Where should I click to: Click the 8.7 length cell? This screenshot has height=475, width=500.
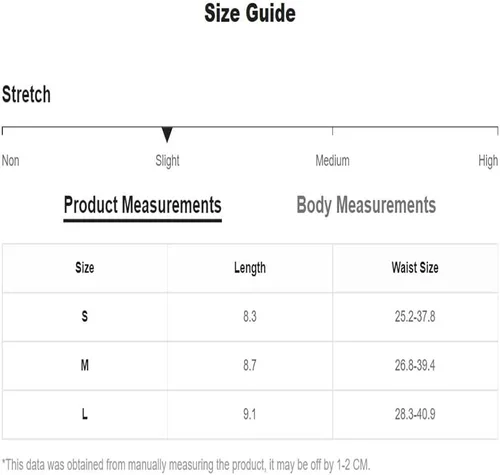pos(250,365)
